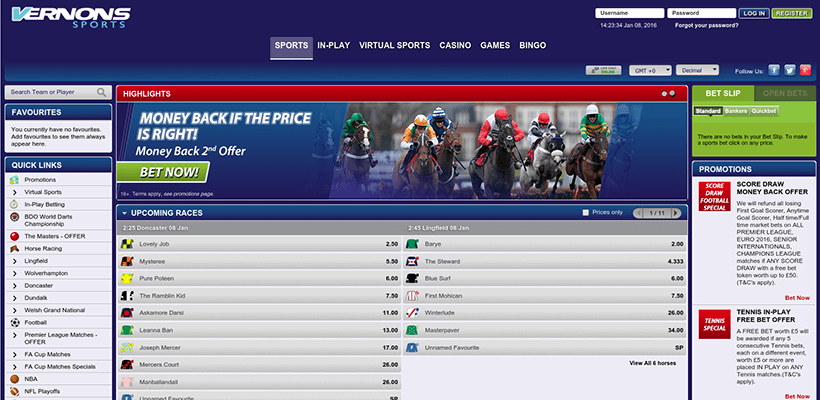Click the Search Team or Player field

click(58, 93)
